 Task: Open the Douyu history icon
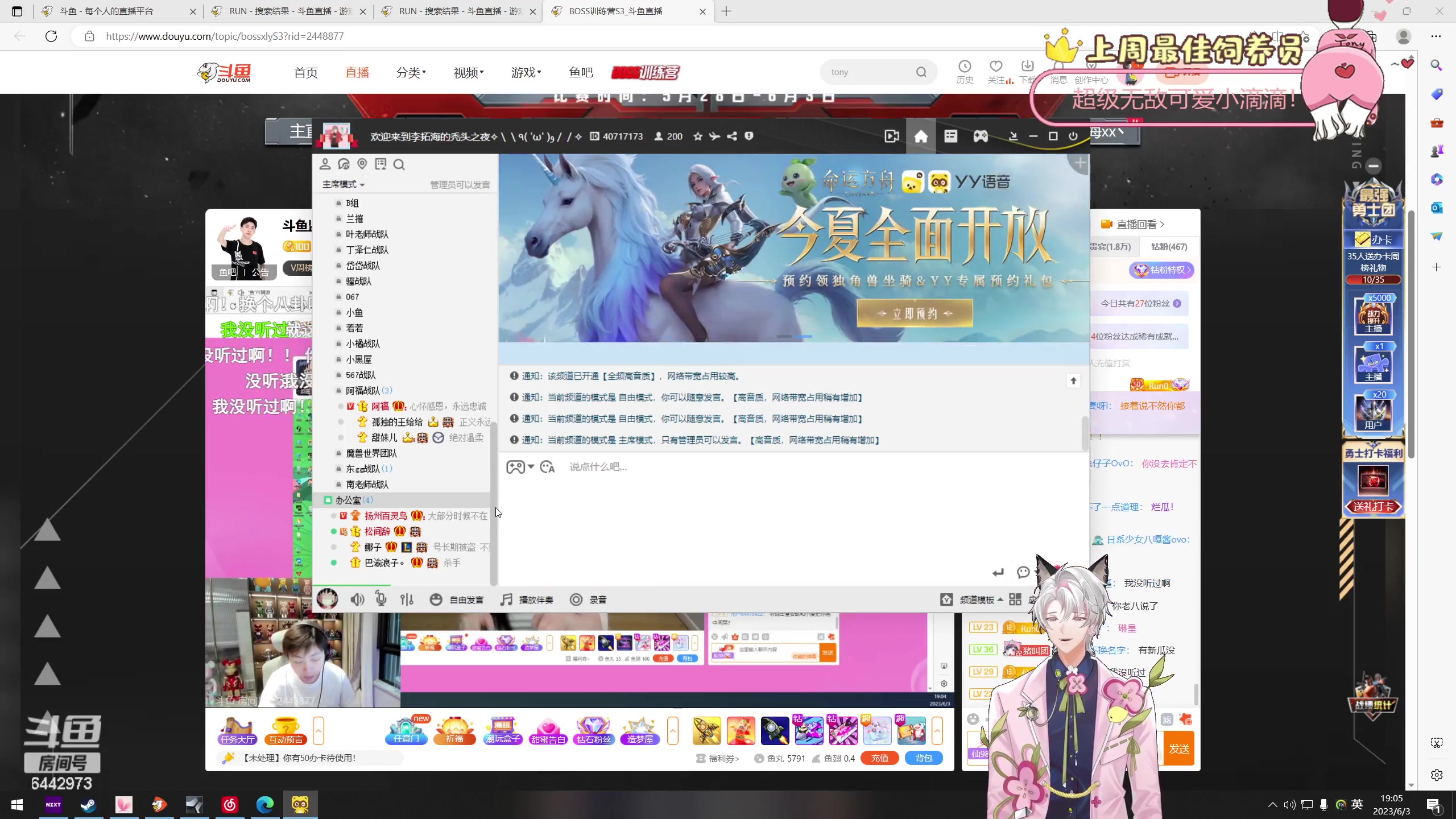pos(965,72)
